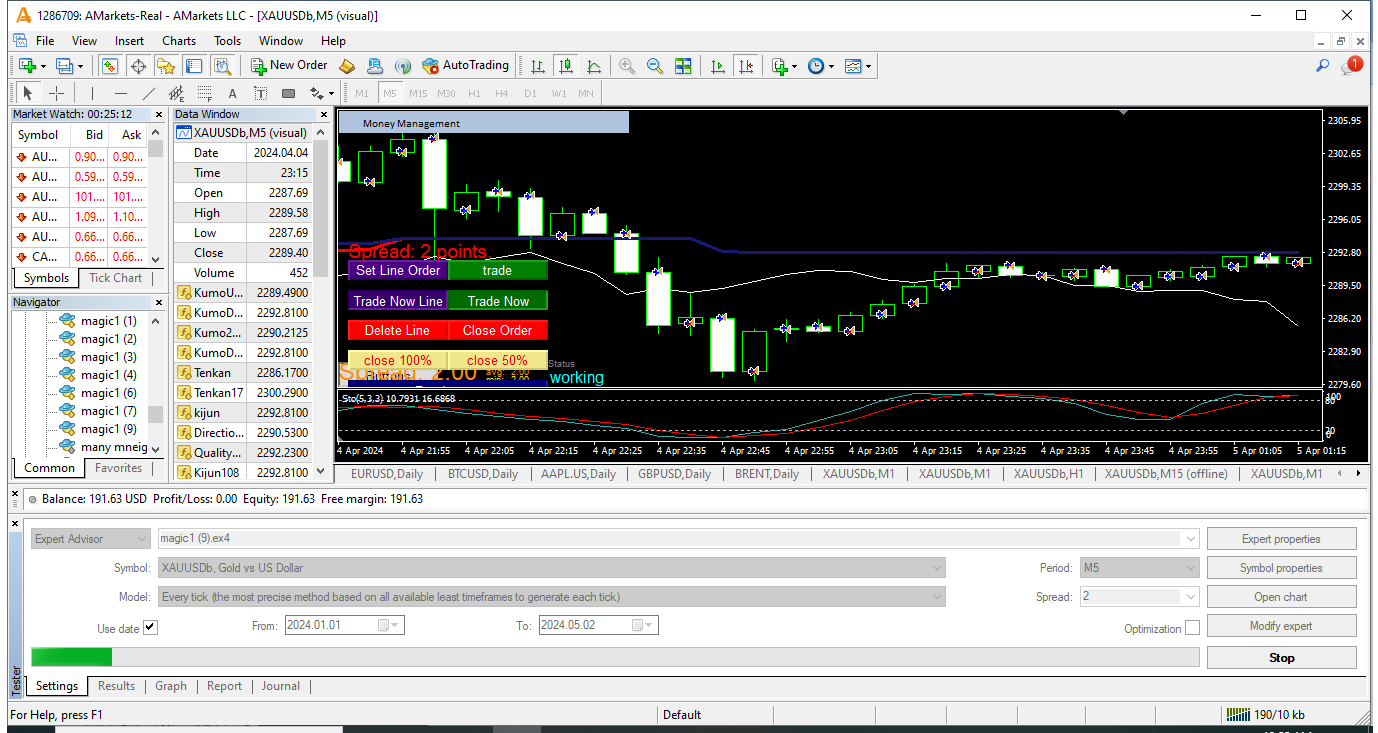Click the red Close Order chart button

coord(498,330)
